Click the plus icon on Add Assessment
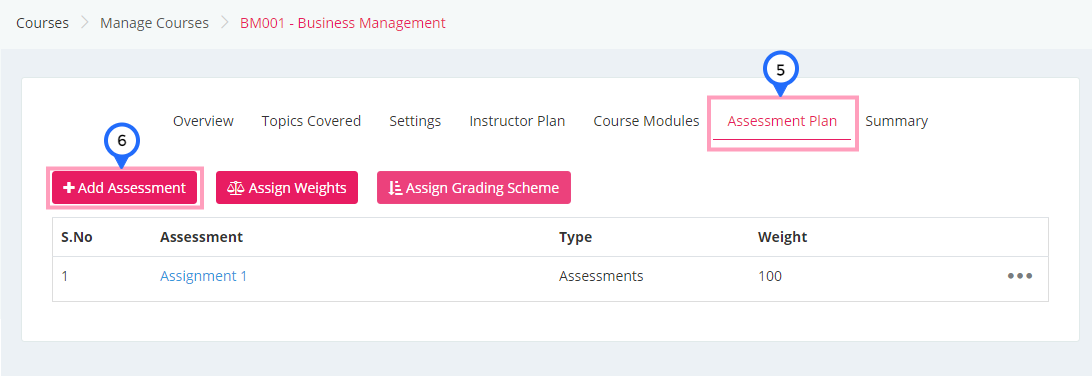Screen dimensions: 1092x376 pos(69,188)
